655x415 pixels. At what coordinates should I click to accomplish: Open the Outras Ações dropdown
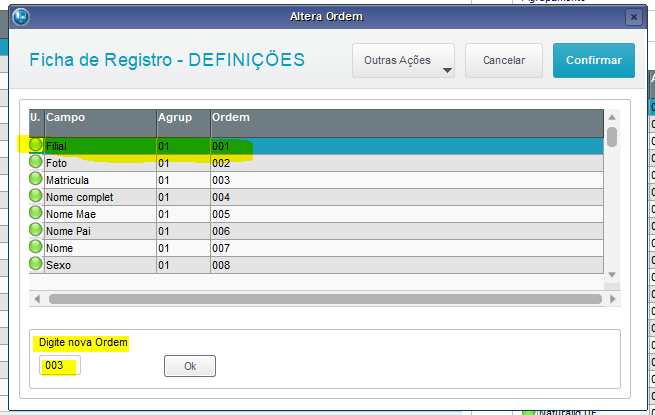tap(403, 61)
